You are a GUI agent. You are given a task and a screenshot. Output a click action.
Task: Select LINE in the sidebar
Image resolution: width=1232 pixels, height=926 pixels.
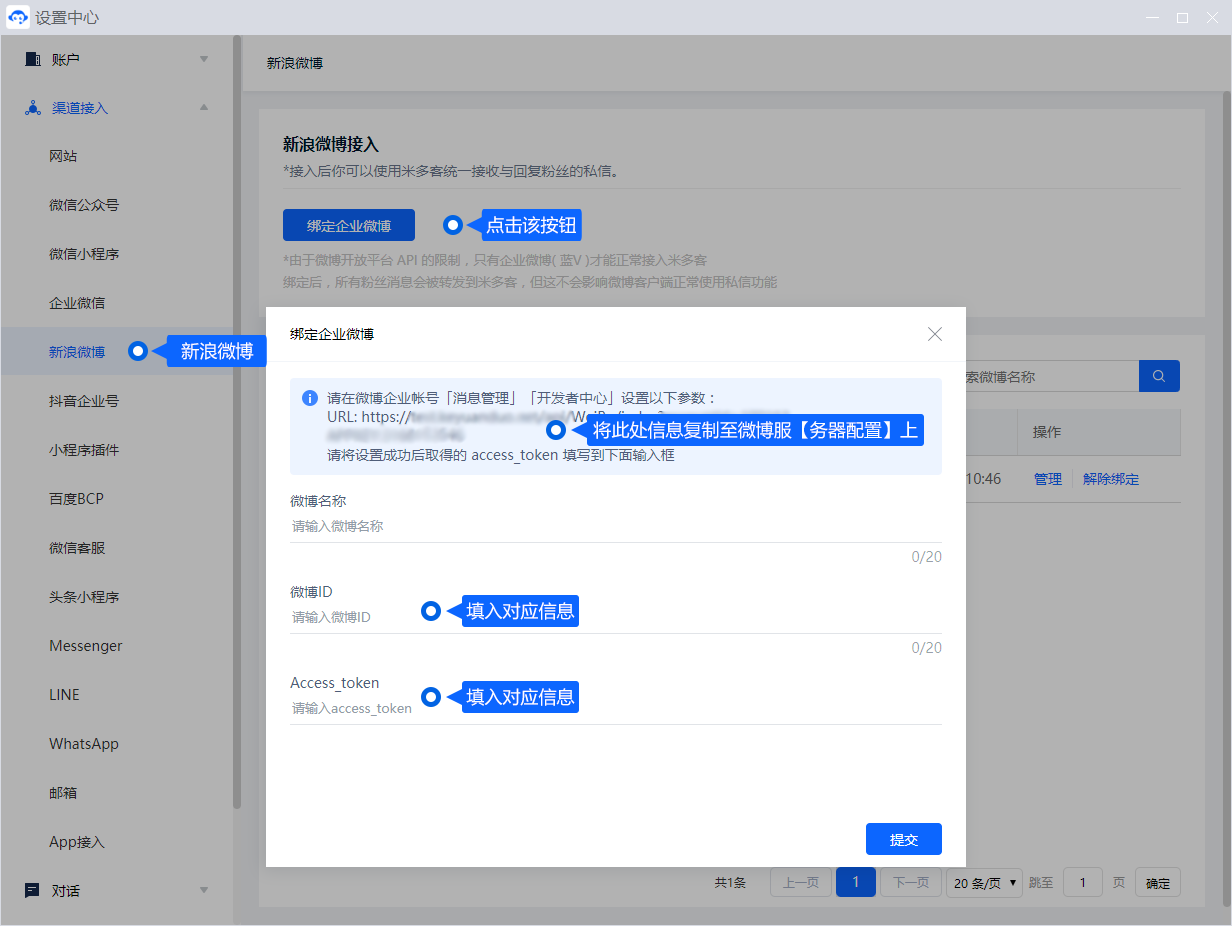click(64, 695)
